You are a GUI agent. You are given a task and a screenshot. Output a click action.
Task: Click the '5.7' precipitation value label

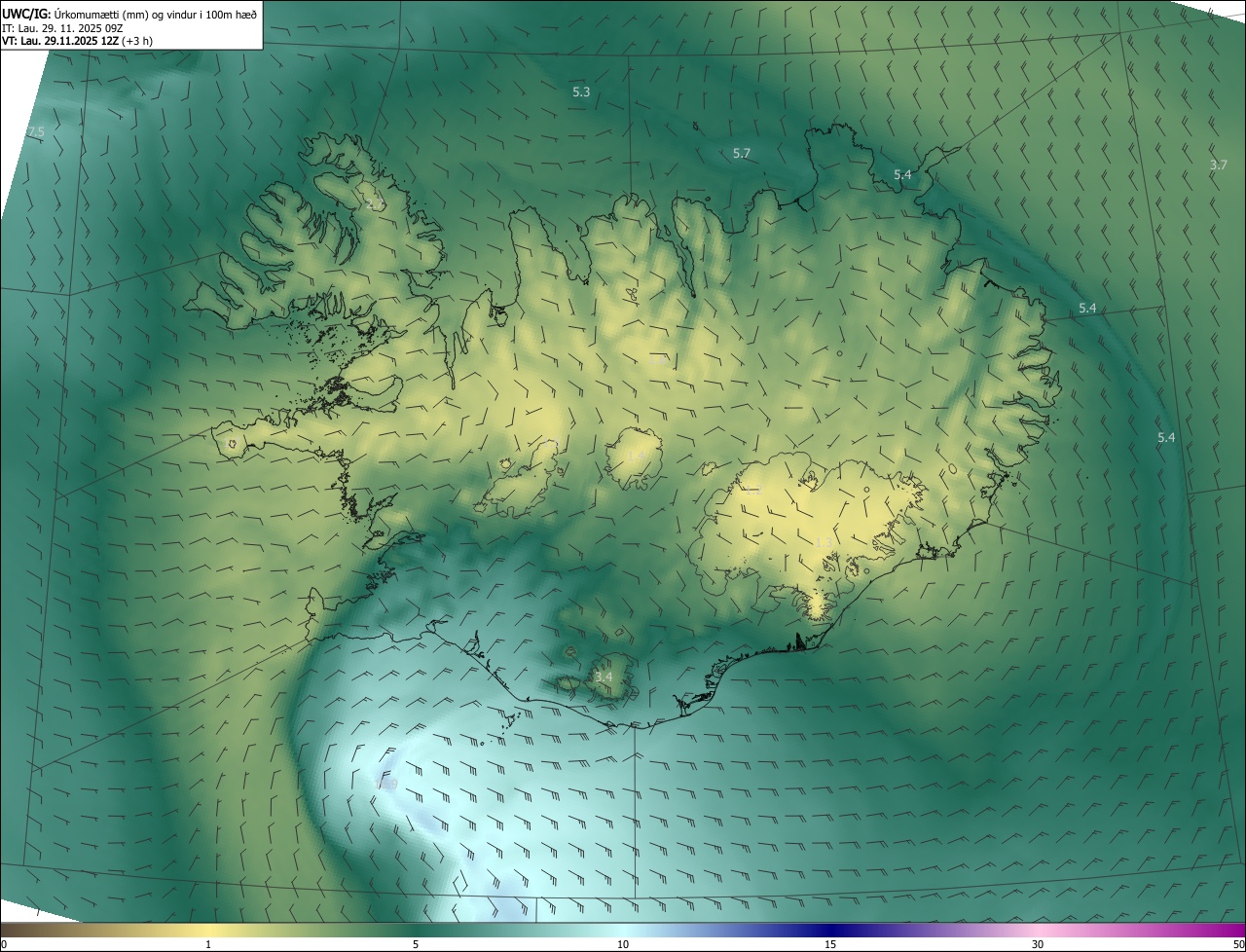click(742, 153)
